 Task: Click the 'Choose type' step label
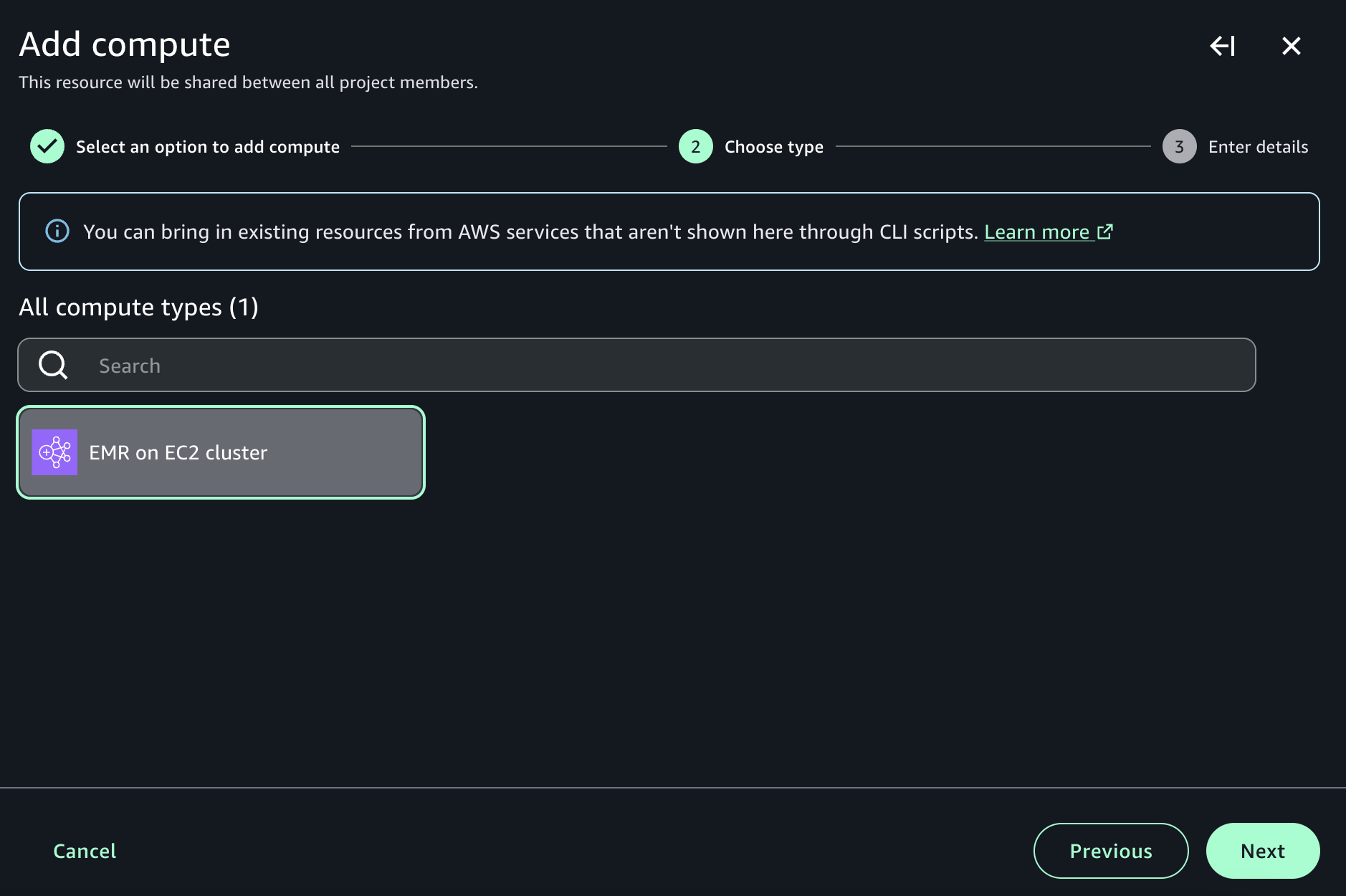tap(774, 147)
